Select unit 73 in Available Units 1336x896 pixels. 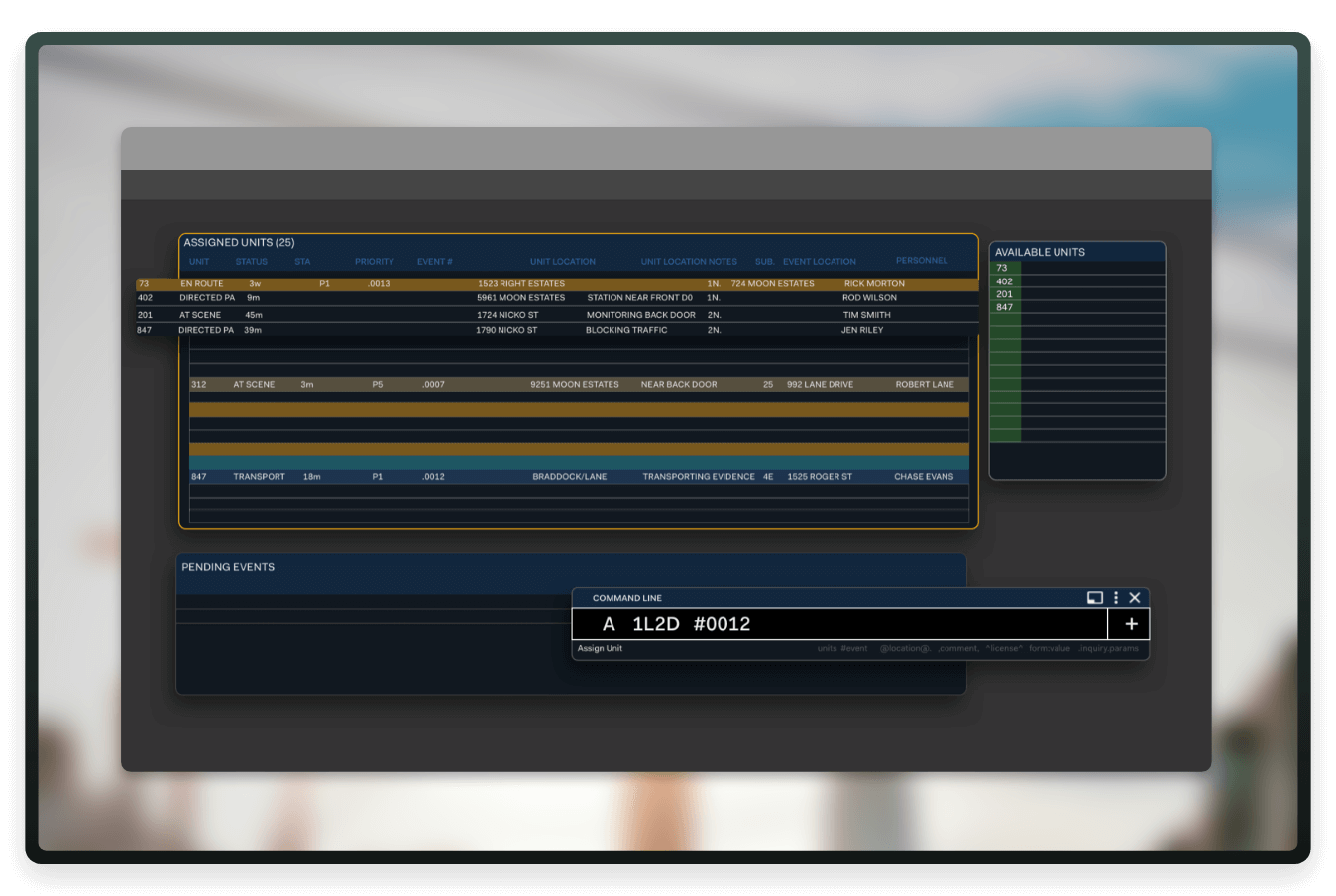point(1002,268)
